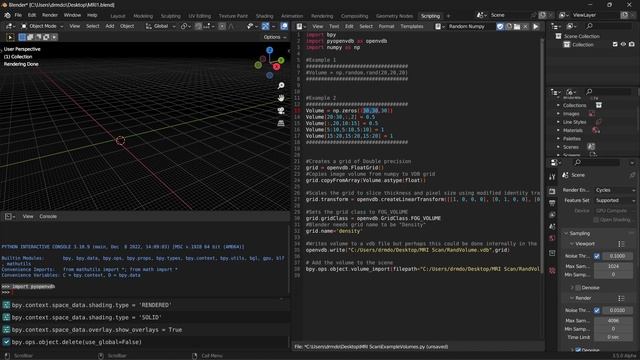The height and width of the screenshot is (360, 640).
Task: Run the script with the play icon
Action: click(x=536, y=27)
